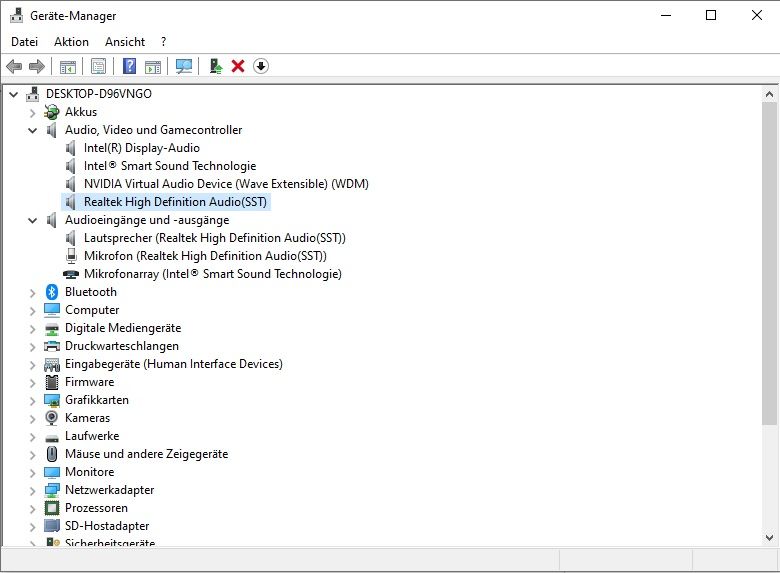
Task: Open the Datei menu
Action: point(24,42)
